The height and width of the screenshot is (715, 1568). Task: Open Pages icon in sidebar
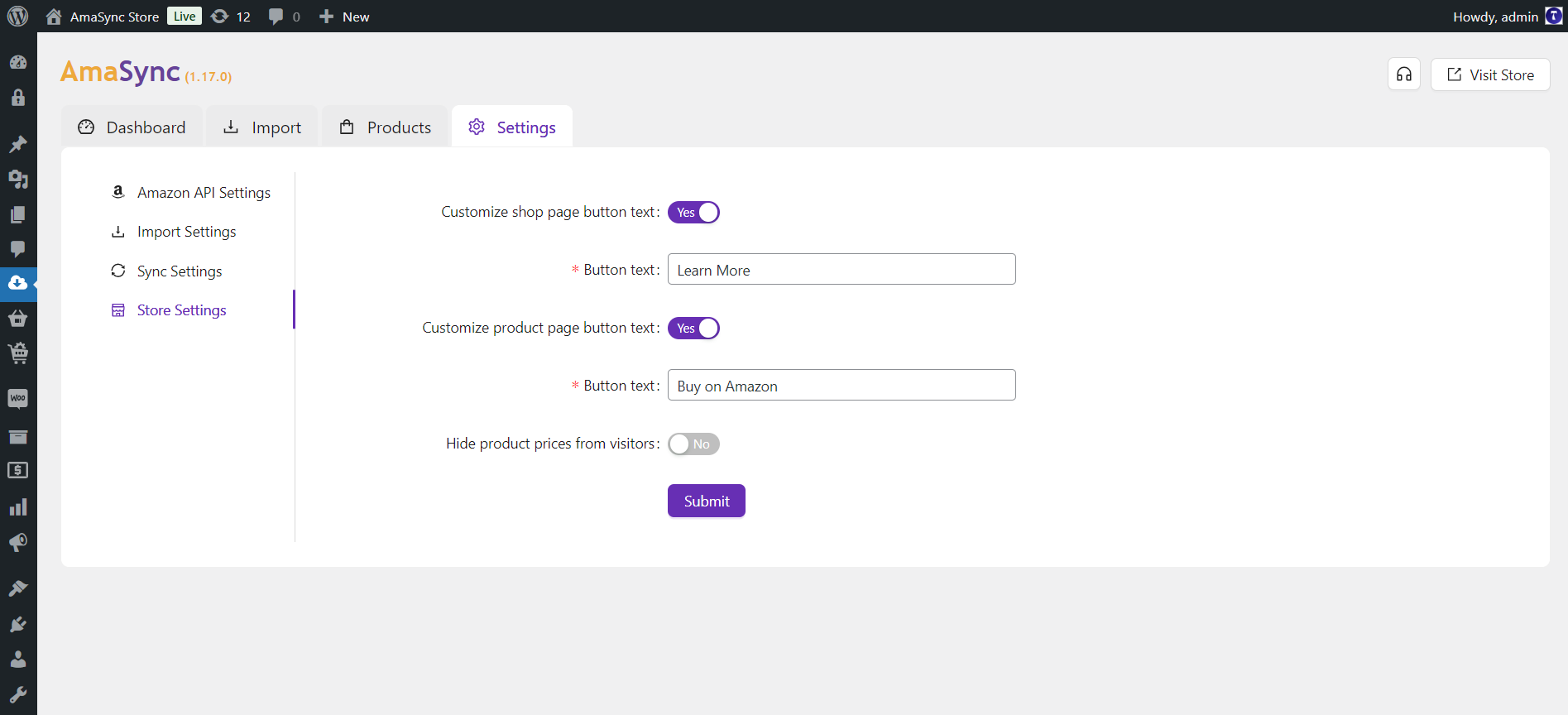18,214
